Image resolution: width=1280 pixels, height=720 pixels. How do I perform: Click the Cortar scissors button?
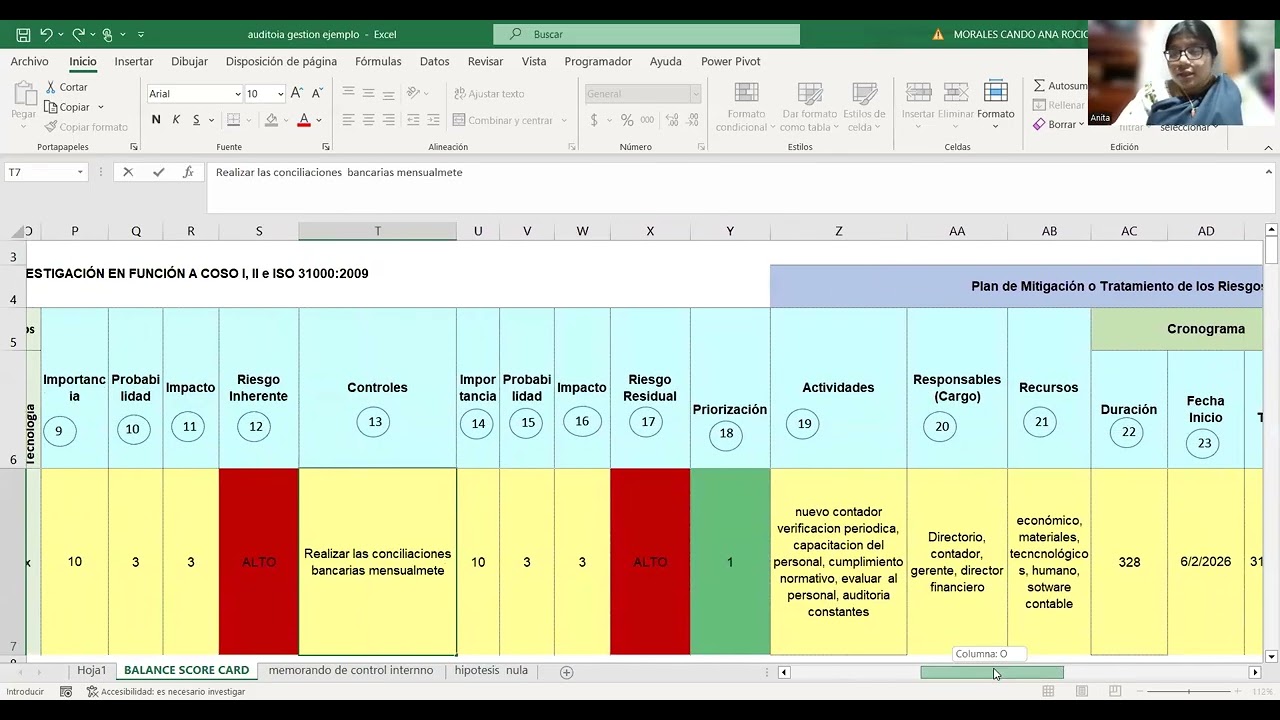point(66,87)
